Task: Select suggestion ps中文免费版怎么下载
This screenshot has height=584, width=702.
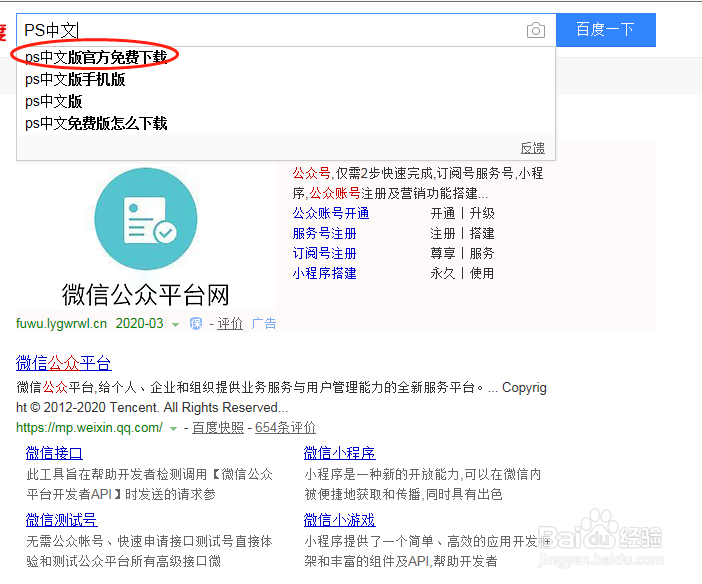Action: point(96,123)
